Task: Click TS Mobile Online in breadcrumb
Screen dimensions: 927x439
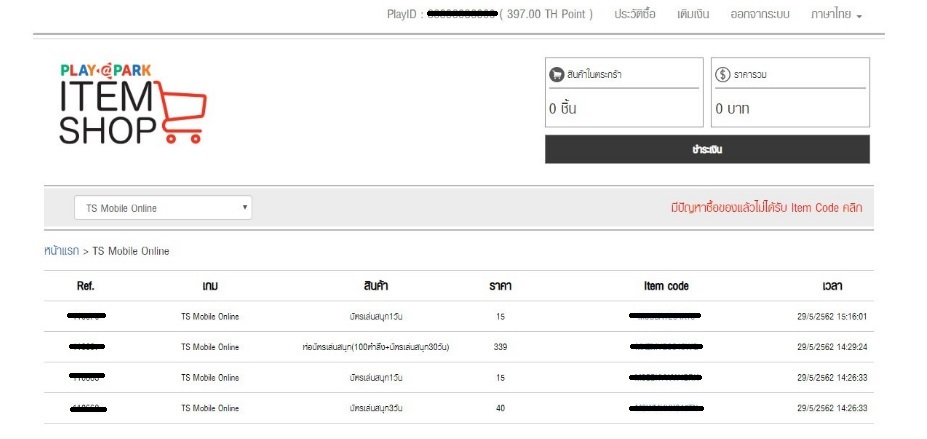Action: click(x=131, y=251)
